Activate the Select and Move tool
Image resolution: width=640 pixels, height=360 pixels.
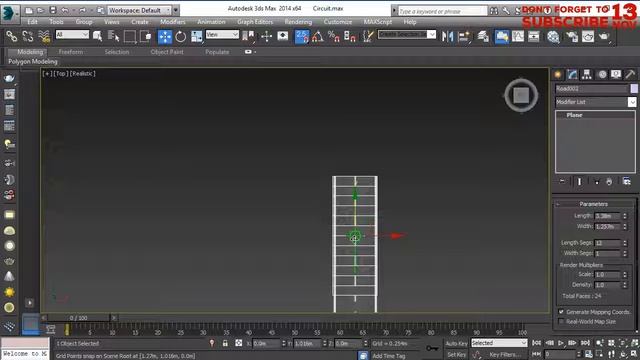[165, 37]
